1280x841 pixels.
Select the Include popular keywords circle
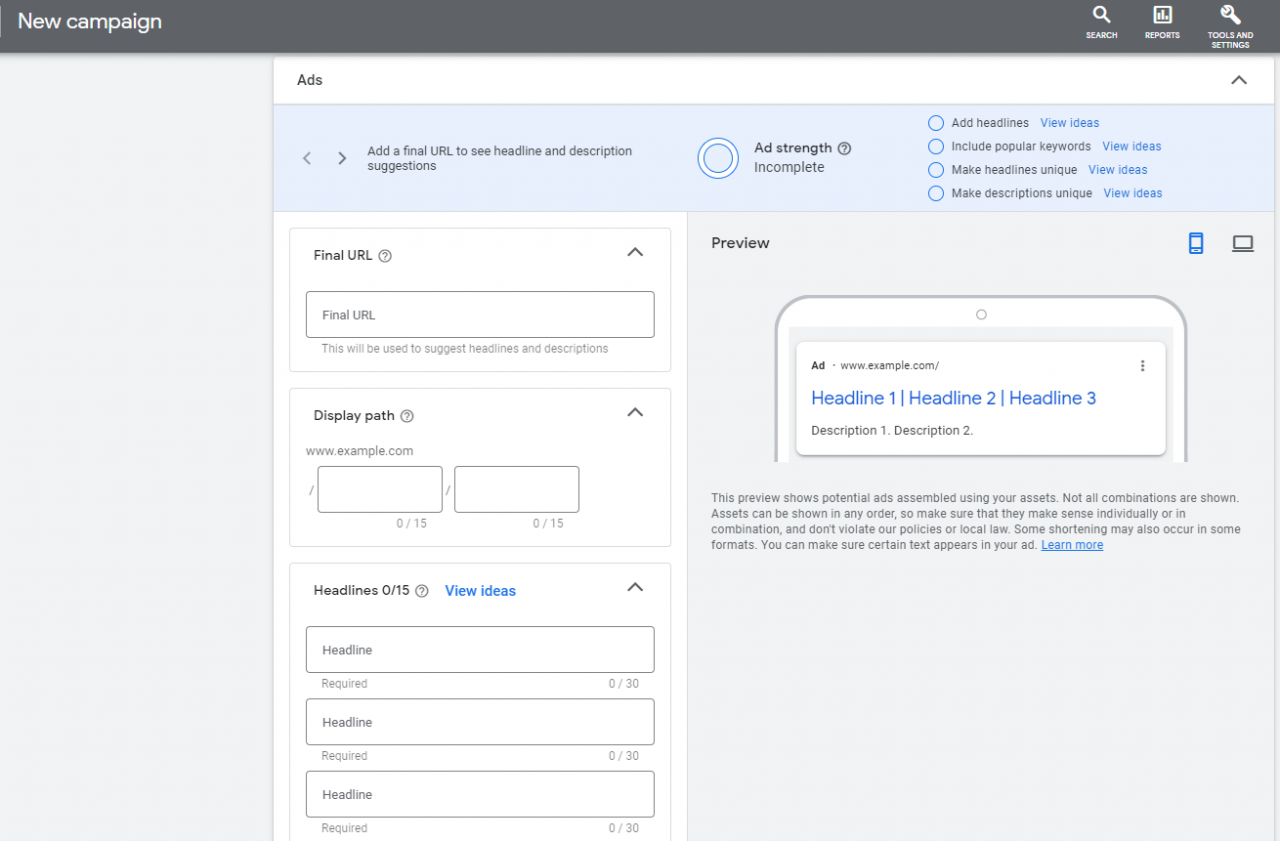[935, 146]
